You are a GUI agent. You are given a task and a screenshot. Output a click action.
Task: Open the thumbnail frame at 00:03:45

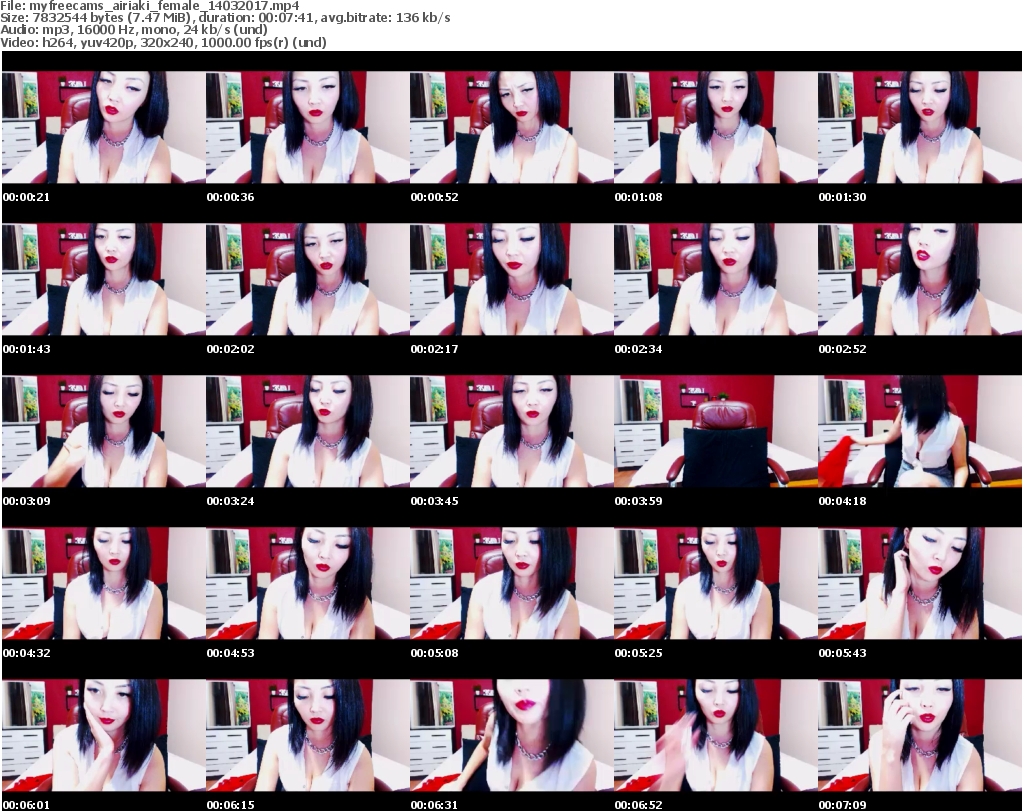coord(511,432)
